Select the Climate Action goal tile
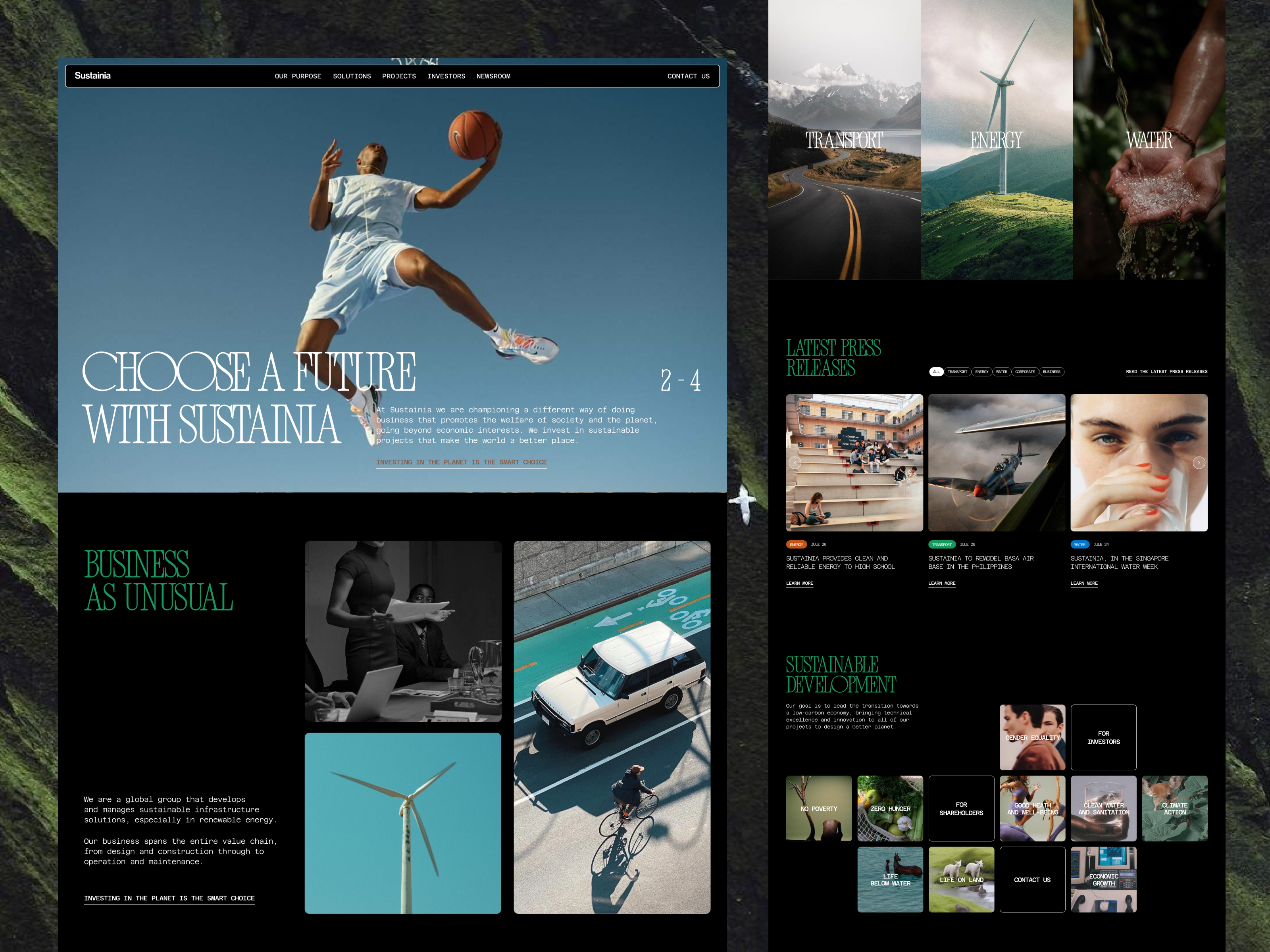This screenshot has height=952, width=1270. click(1175, 808)
